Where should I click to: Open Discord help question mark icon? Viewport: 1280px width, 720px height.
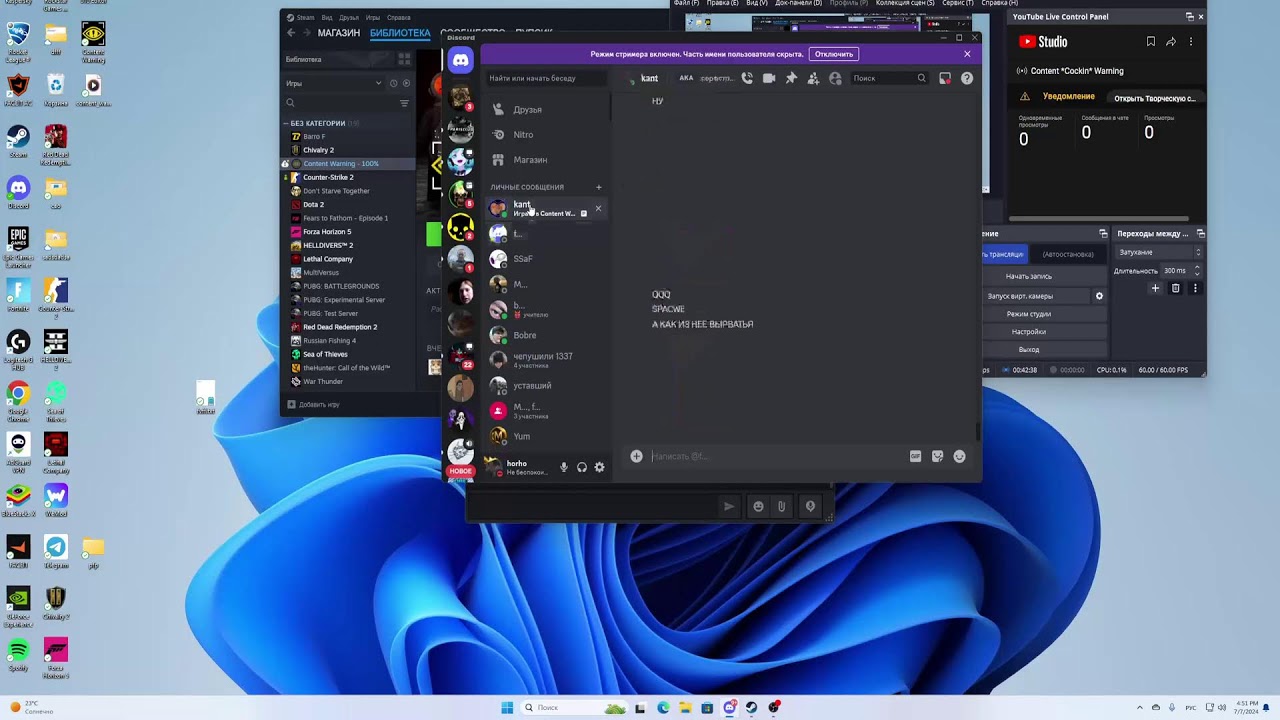(x=967, y=78)
